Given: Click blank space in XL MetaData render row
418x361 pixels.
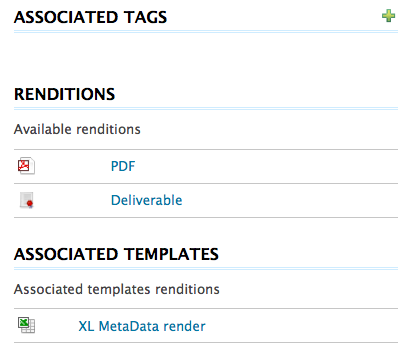Looking at the screenshot, I should (x=302, y=326).
